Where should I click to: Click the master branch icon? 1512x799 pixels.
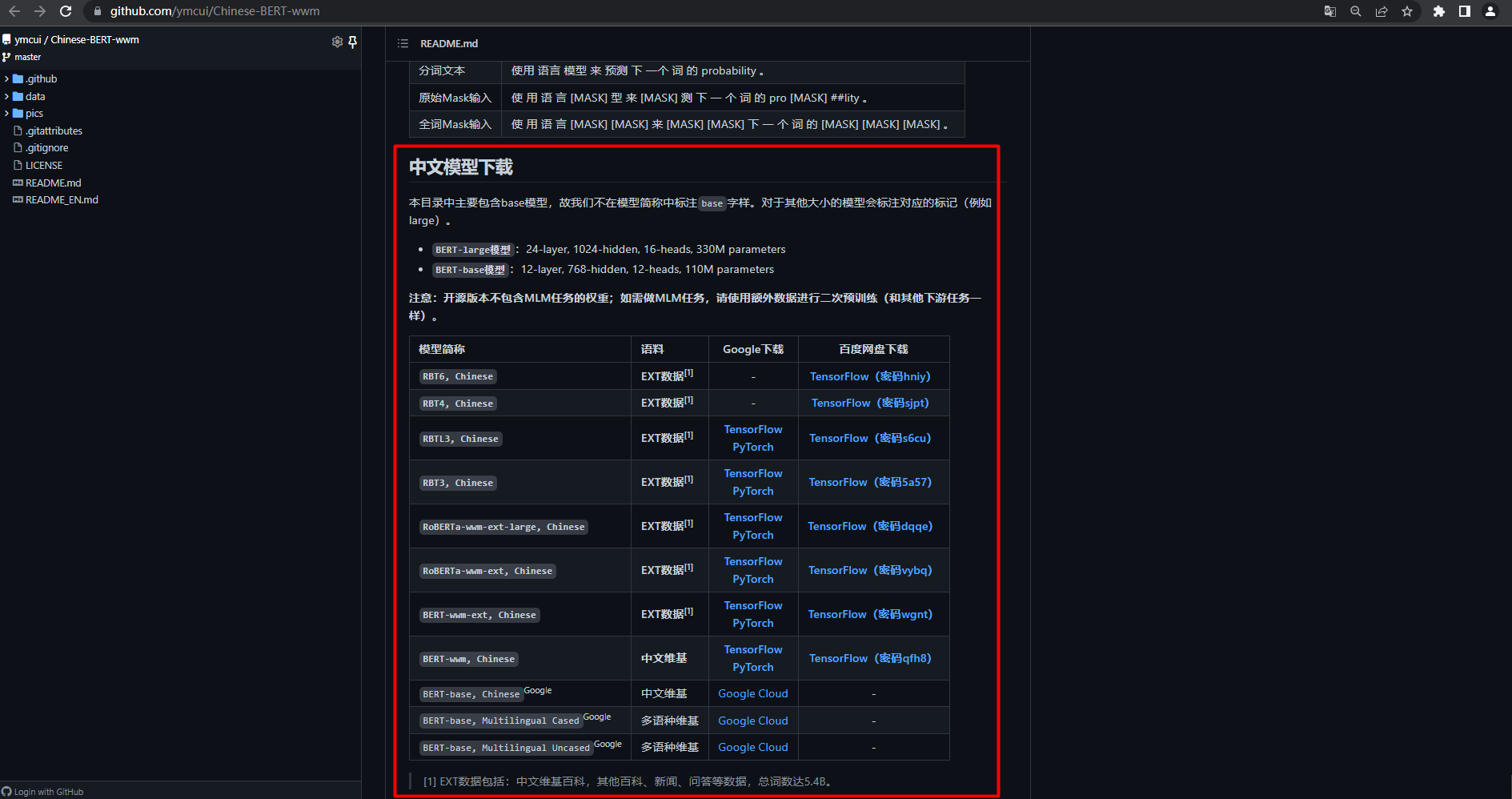pos(6,57)
